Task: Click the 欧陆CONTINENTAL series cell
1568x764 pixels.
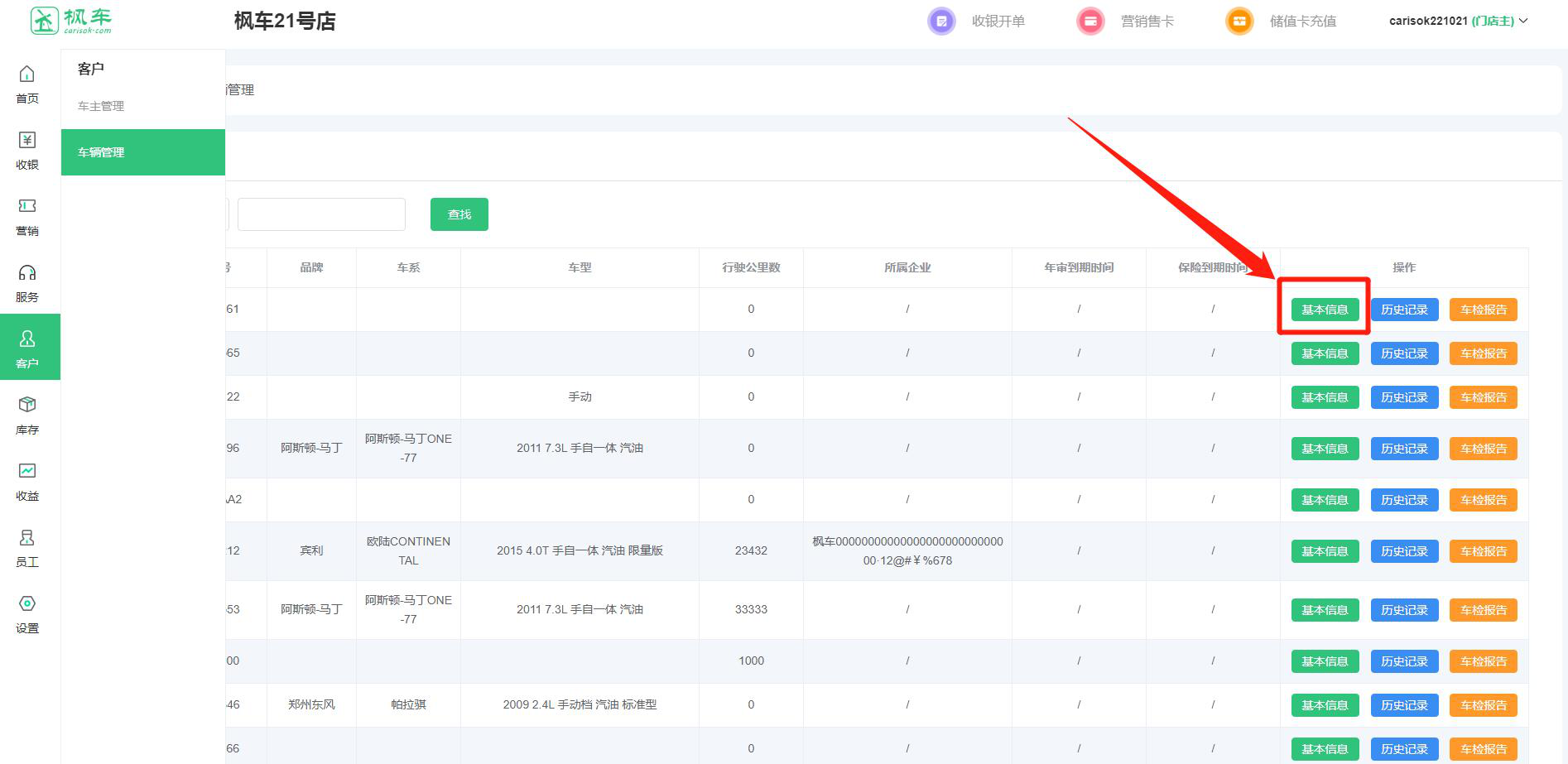Action: tap(408, 550)
